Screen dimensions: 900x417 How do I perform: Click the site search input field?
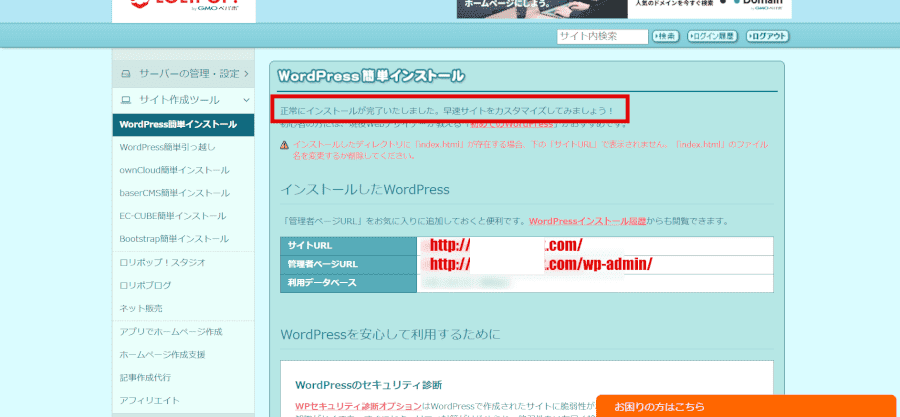click(602, 36)
